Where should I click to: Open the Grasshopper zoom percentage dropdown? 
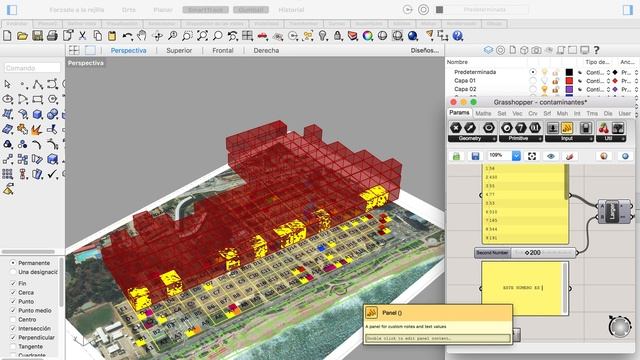[516, 156]
